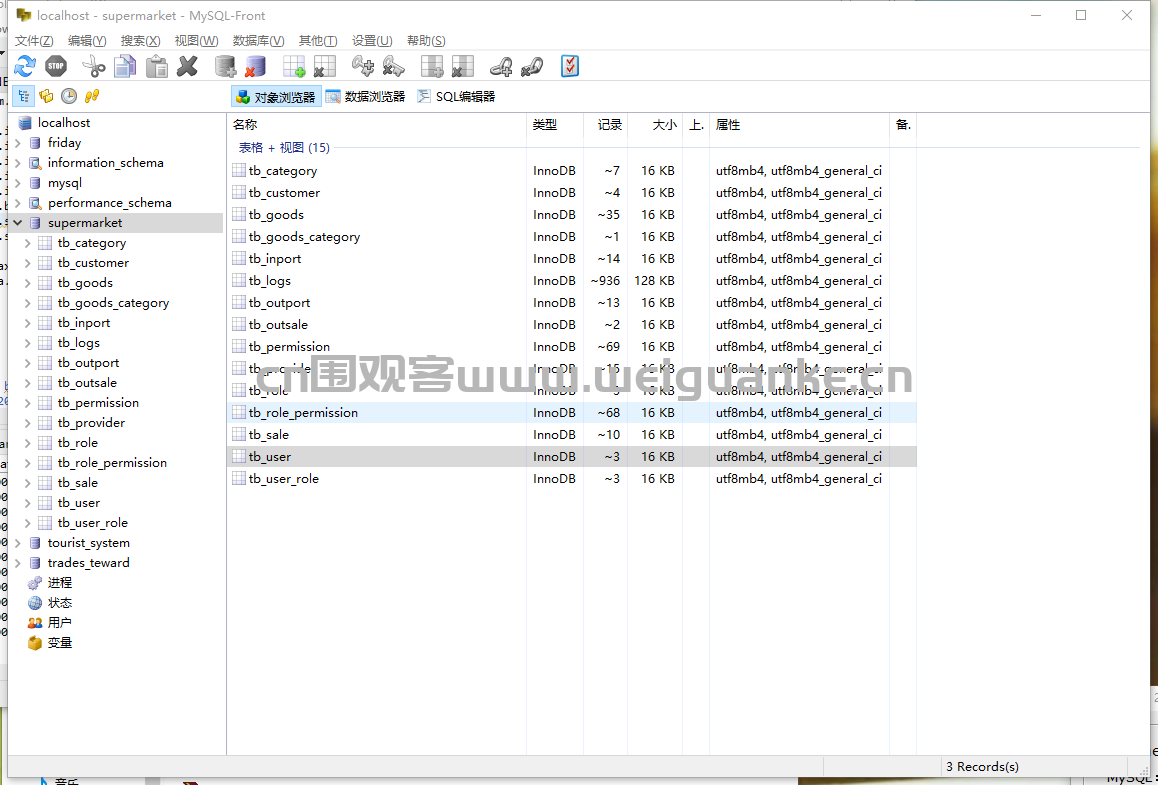This screenshot has height=785, width=1158.
Task: Click the scissors Cut icon
Action: coord(94,66)
